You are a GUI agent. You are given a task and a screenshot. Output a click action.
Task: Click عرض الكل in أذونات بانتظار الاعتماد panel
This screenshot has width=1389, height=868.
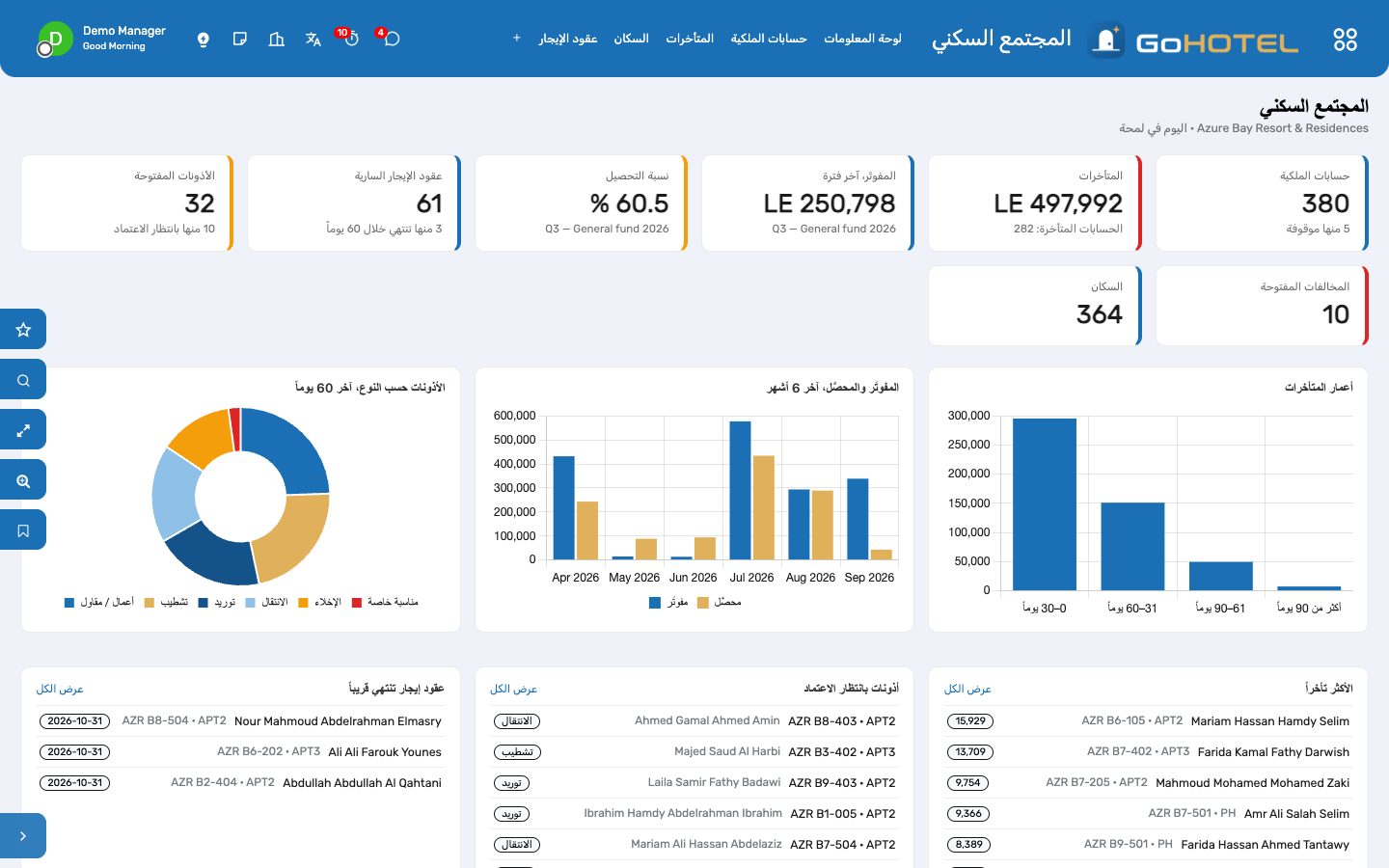513,689
